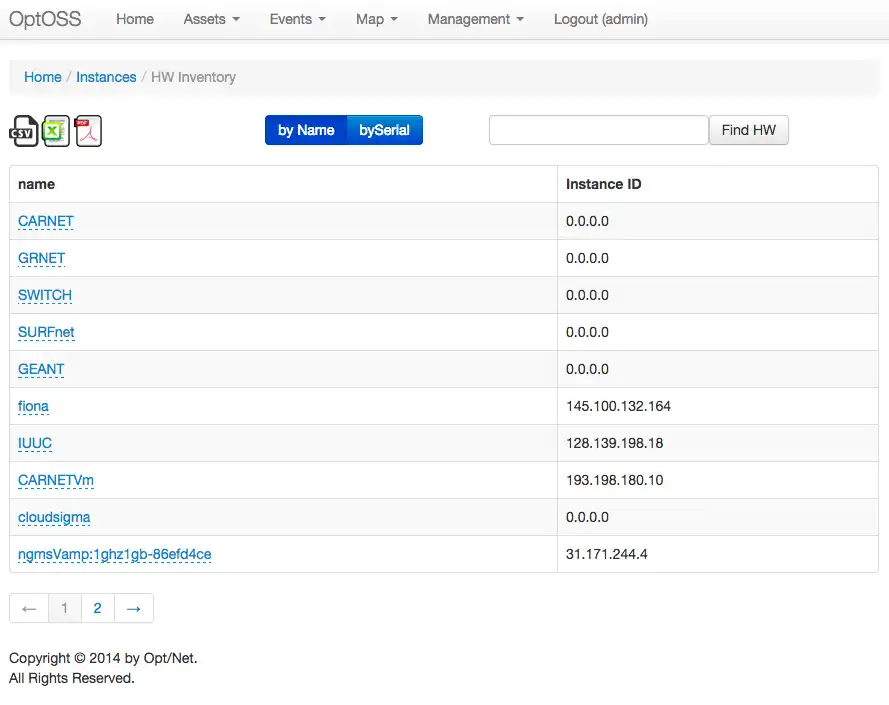Viewport: 889px width, 705px height.
Task: Select the 0.0.0.0 cell for CARNET
Action: click(x=718, y=221)
